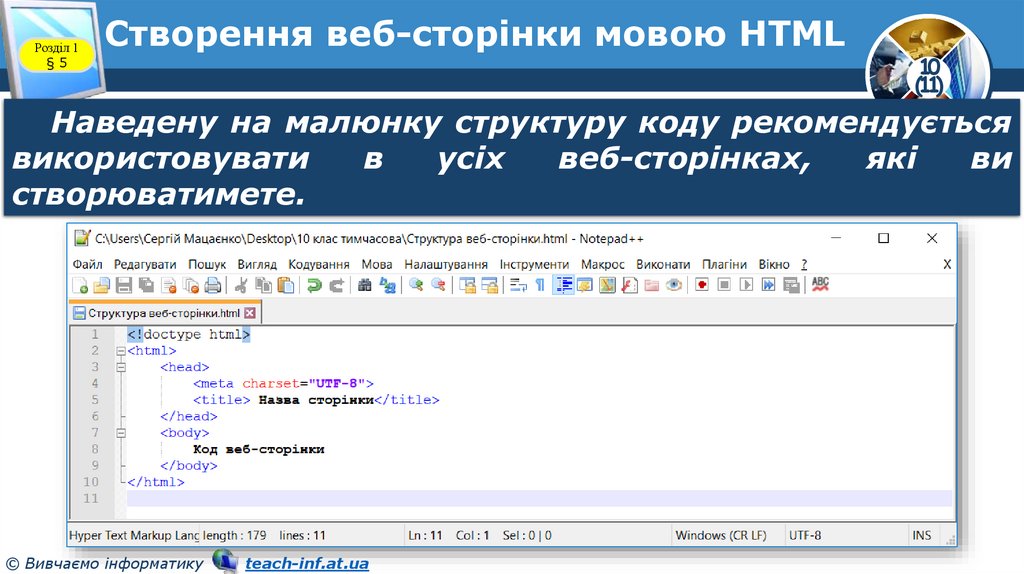Image resolution: width=1024 pixels, height=574 pixels.
Task: Close the Структура веб-сторінки.html tab with its red X
Action: pyautogui.click(x=249, y=313)
